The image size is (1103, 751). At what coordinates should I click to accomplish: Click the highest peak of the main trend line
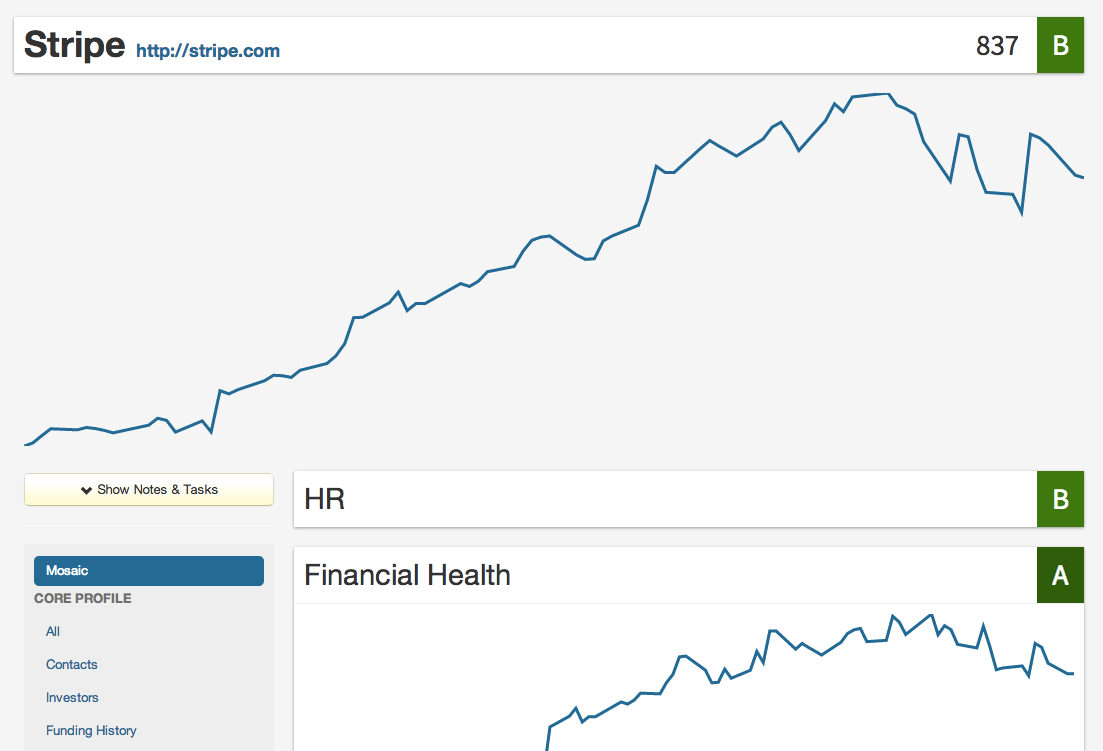(880, 94)
